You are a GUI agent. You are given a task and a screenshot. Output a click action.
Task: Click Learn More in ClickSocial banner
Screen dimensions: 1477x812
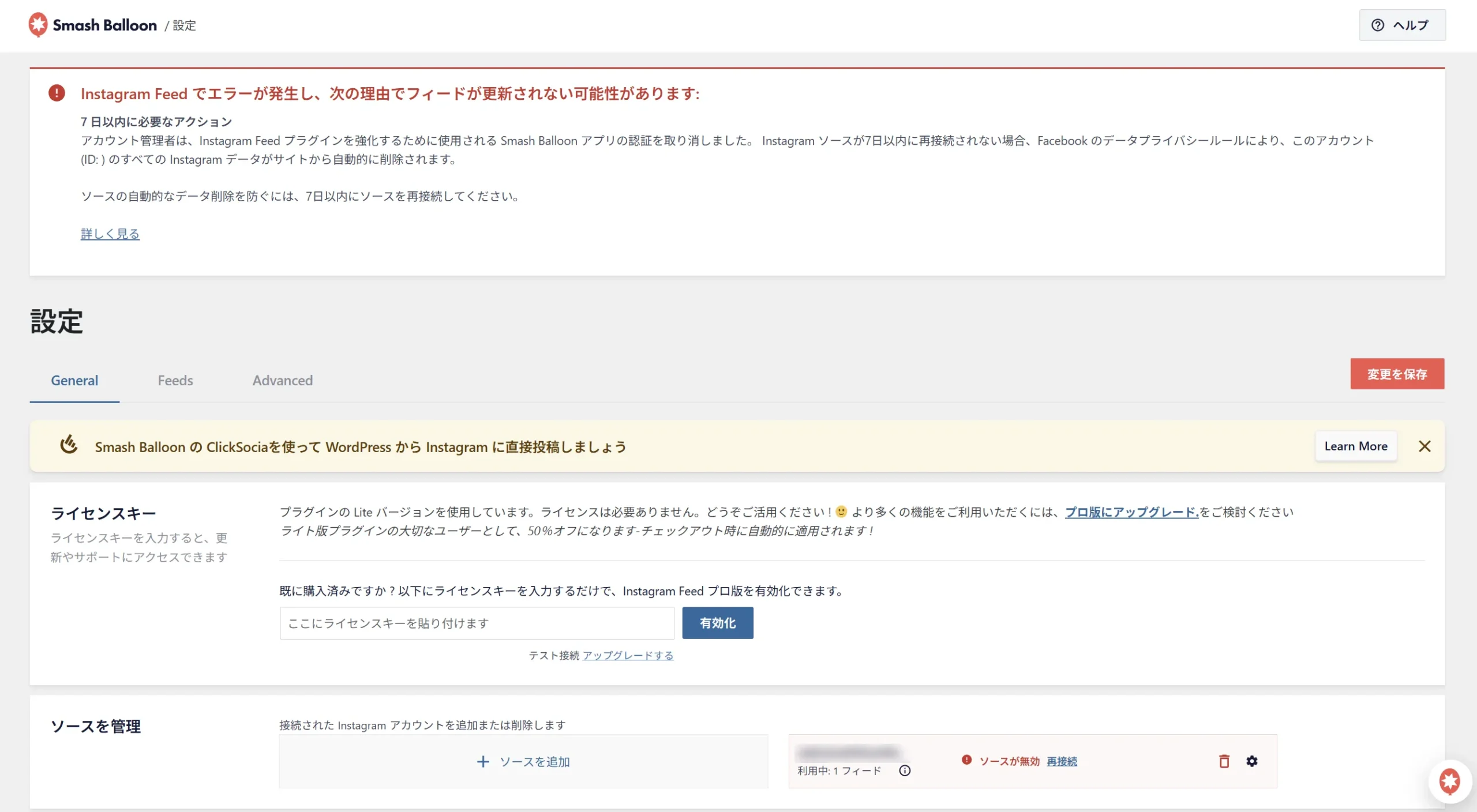[x=1356, y=446]
